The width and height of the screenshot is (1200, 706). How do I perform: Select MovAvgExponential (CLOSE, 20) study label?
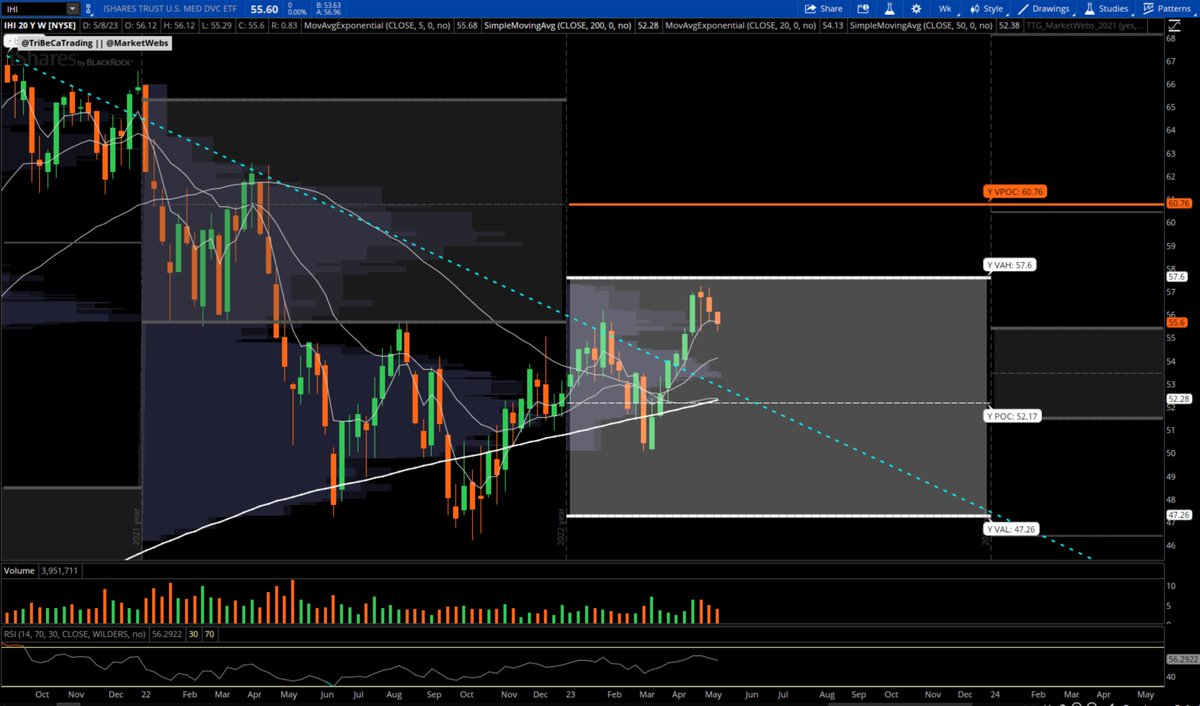[x=741, y=26]
